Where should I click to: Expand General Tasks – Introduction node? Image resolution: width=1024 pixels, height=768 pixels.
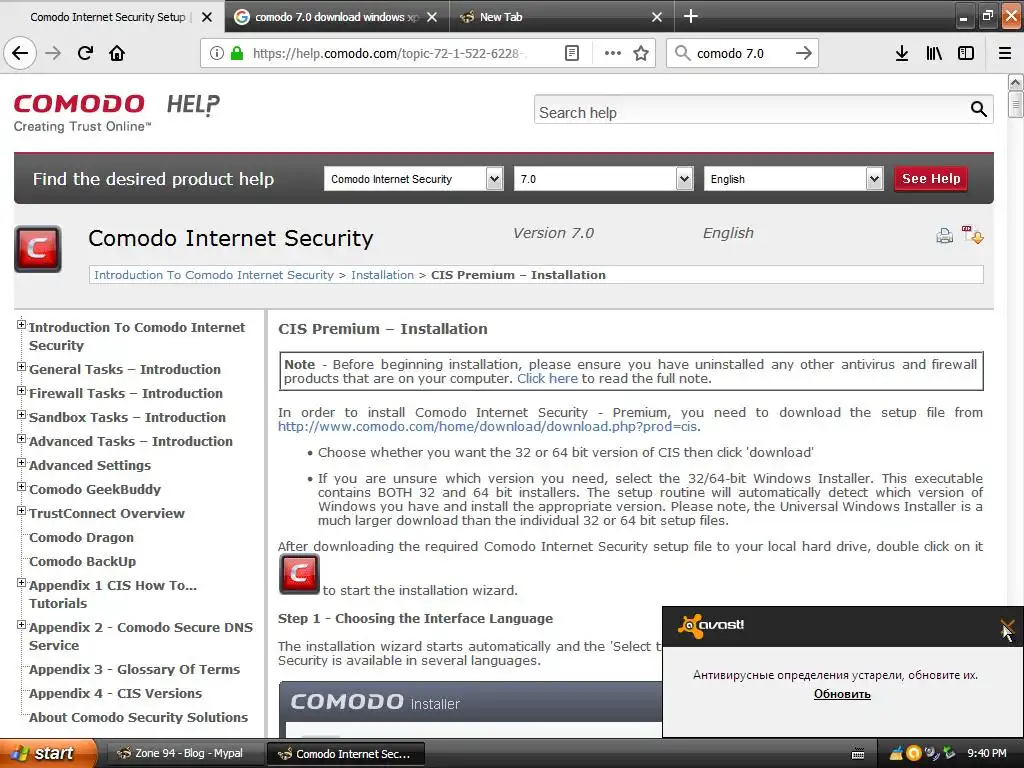coord(22,367)
